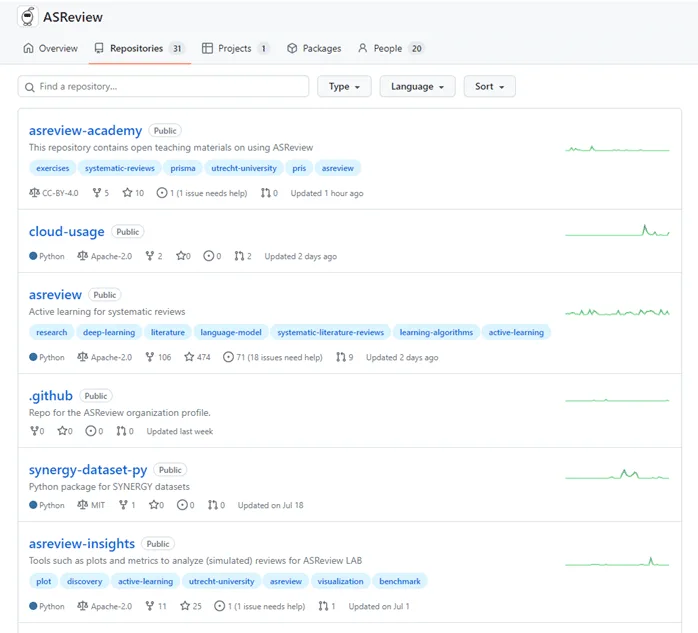Click active-learning tag under asreview-insights
Screen dimensions: 698x633
[x=146, y=581]
